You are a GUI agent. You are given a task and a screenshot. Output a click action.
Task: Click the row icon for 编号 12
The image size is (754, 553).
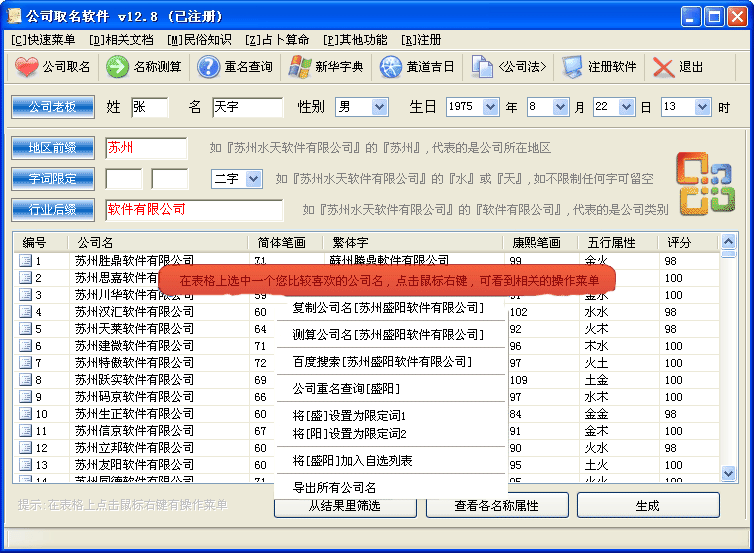[25, 448]
